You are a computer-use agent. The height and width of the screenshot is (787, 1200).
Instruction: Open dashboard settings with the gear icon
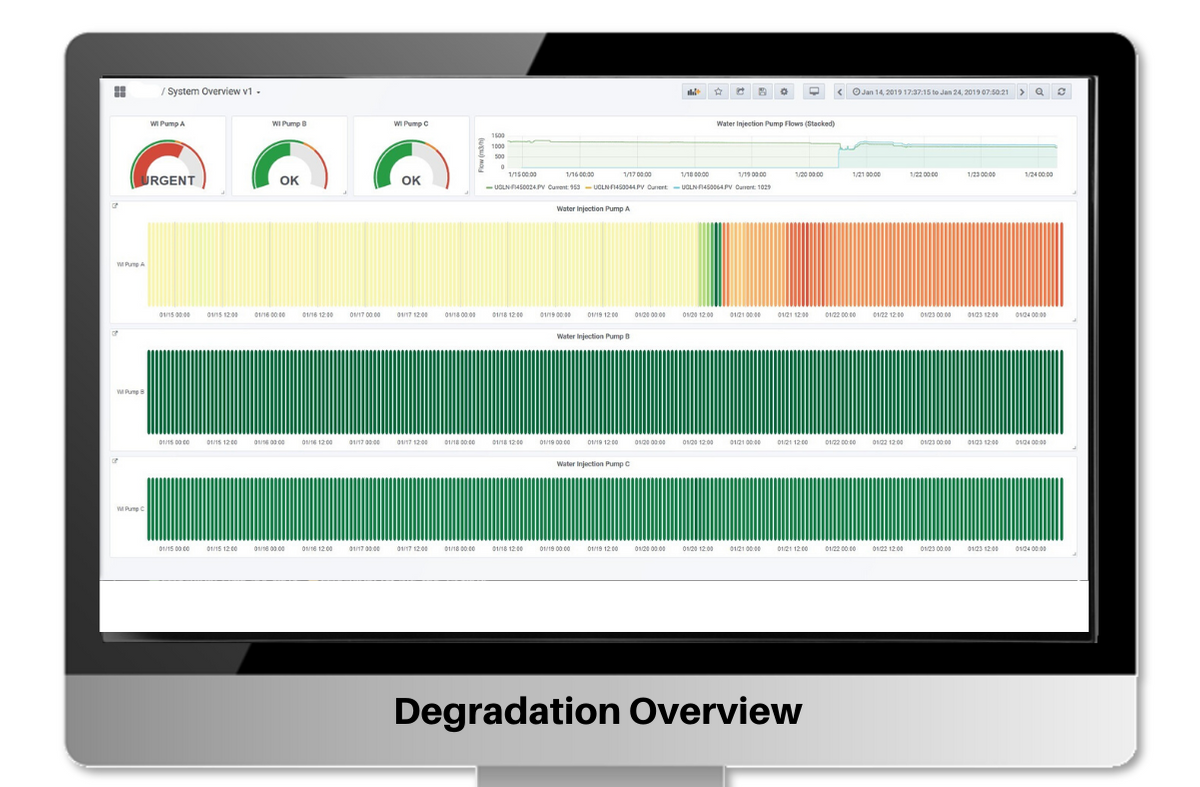click(785, 91)
